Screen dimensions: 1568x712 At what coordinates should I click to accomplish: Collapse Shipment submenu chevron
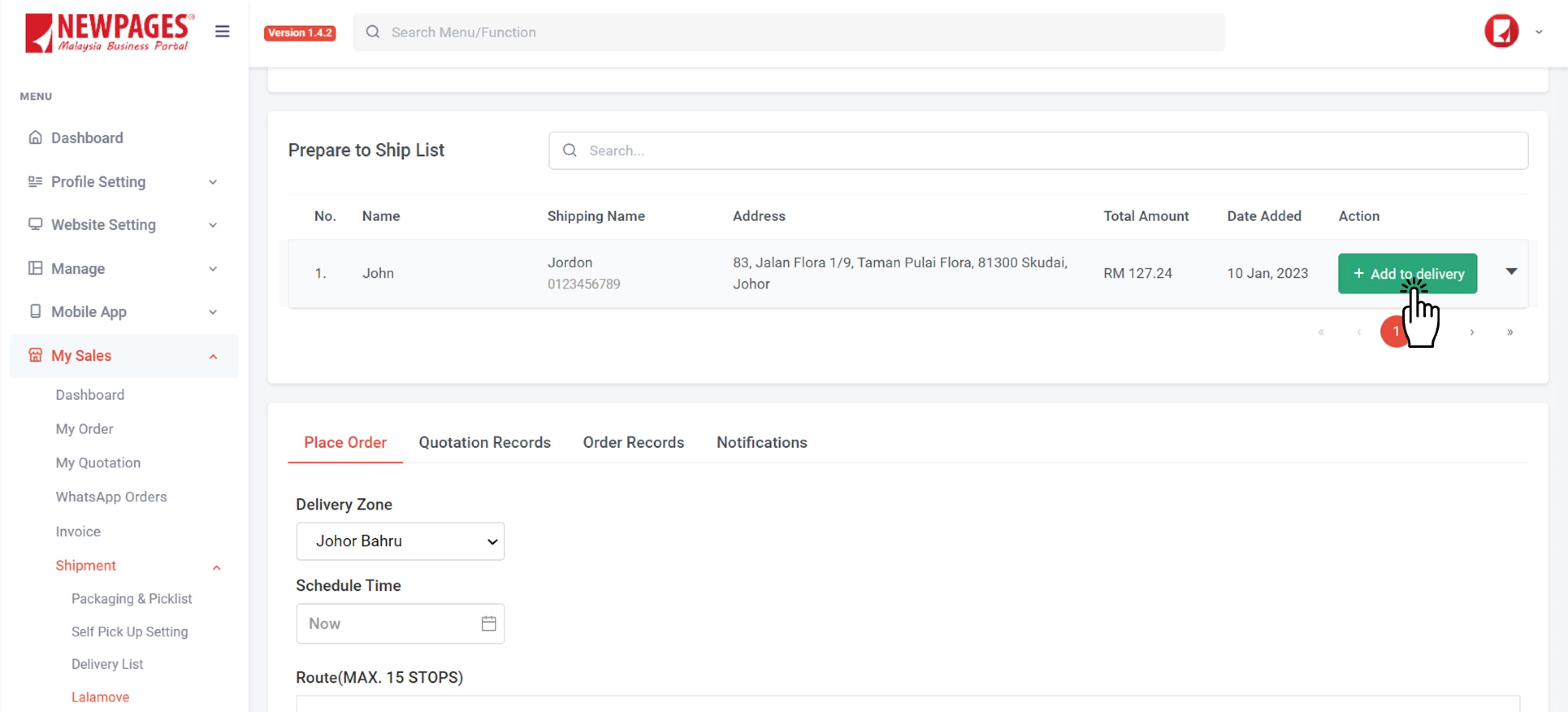[216, 568]
